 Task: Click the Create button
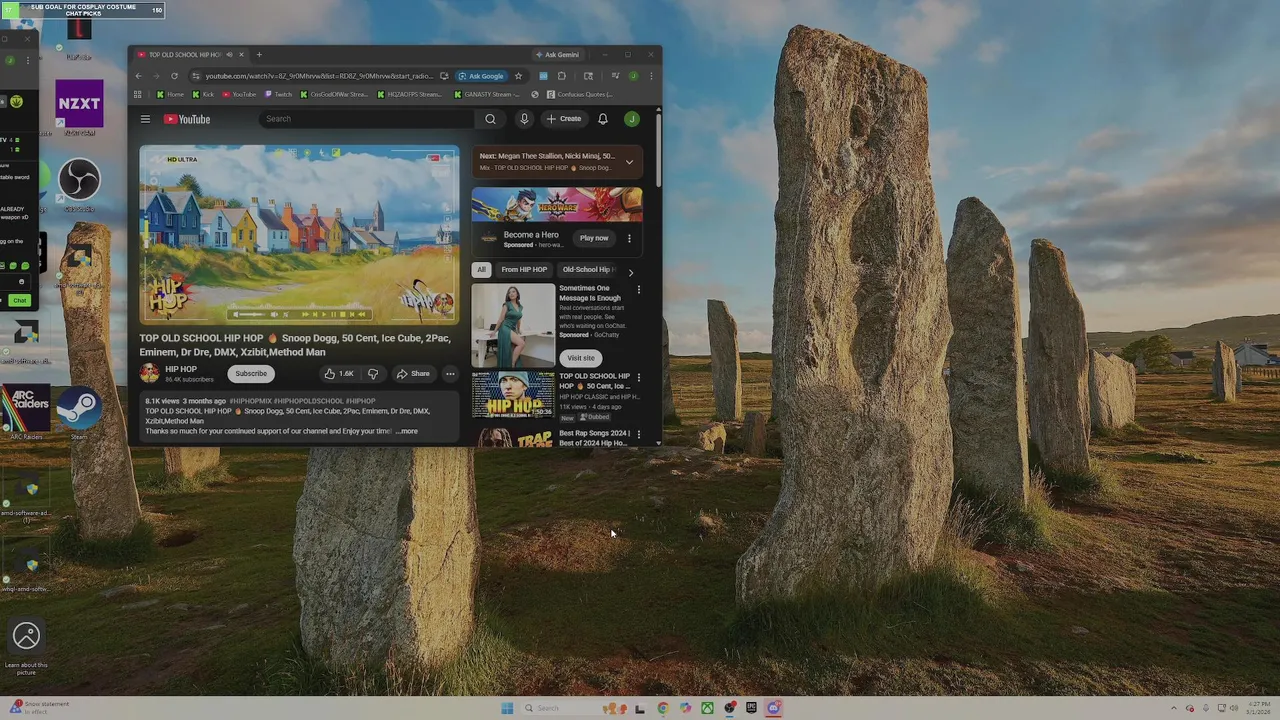(564, 119)
